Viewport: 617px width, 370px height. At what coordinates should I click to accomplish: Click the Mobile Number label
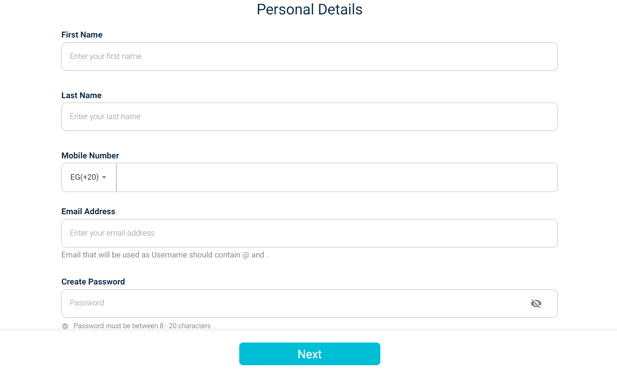coord(90,155)
